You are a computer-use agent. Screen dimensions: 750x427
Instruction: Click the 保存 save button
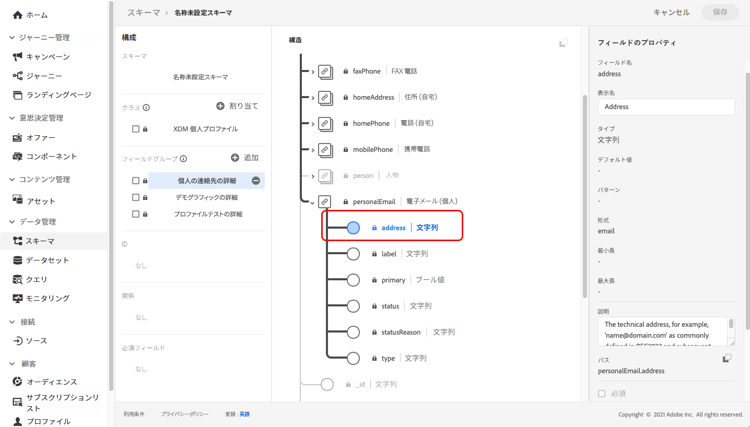pos(720,12)
